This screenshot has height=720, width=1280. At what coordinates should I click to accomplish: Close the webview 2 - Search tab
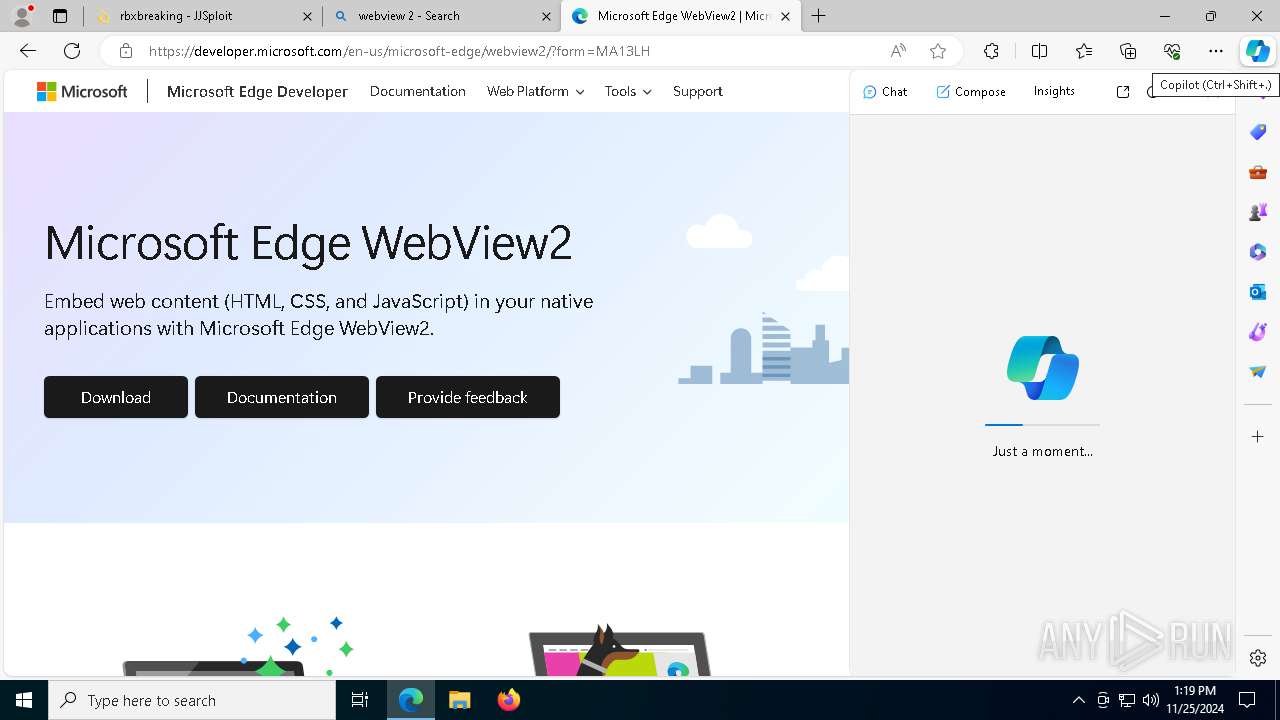tap(546, 16)
